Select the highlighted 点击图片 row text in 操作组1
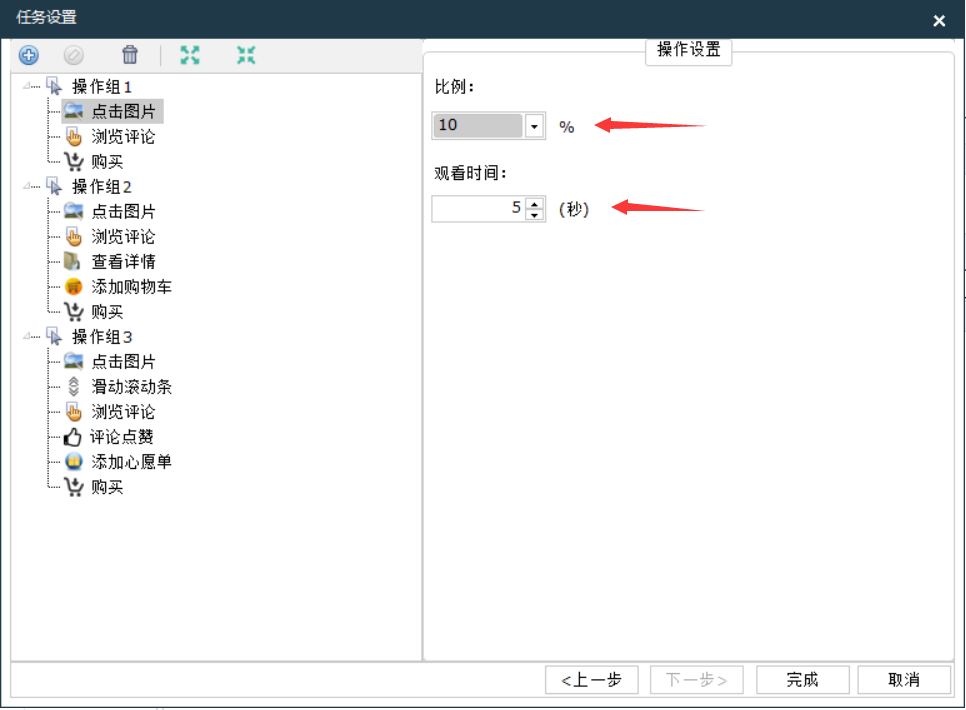Screen dimensions: 966x710 [x=123, y=111]
